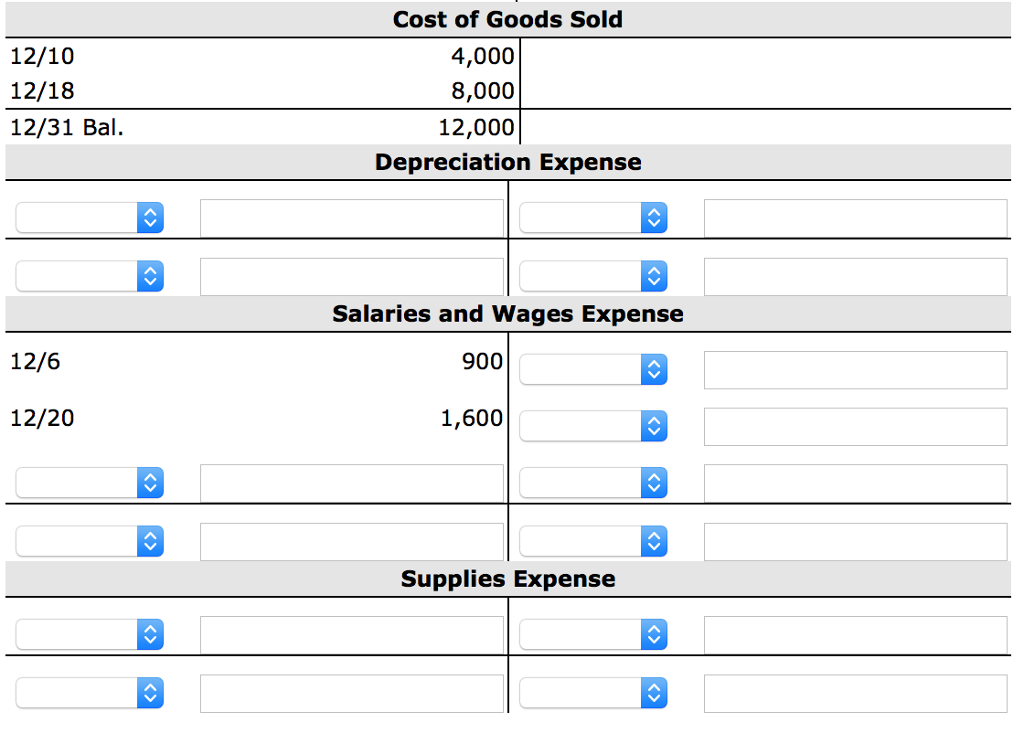This screenshot has height=733, width=1024.
Task: Open the first right dropdown under Supplies Expense
Action: pos(593,634)
